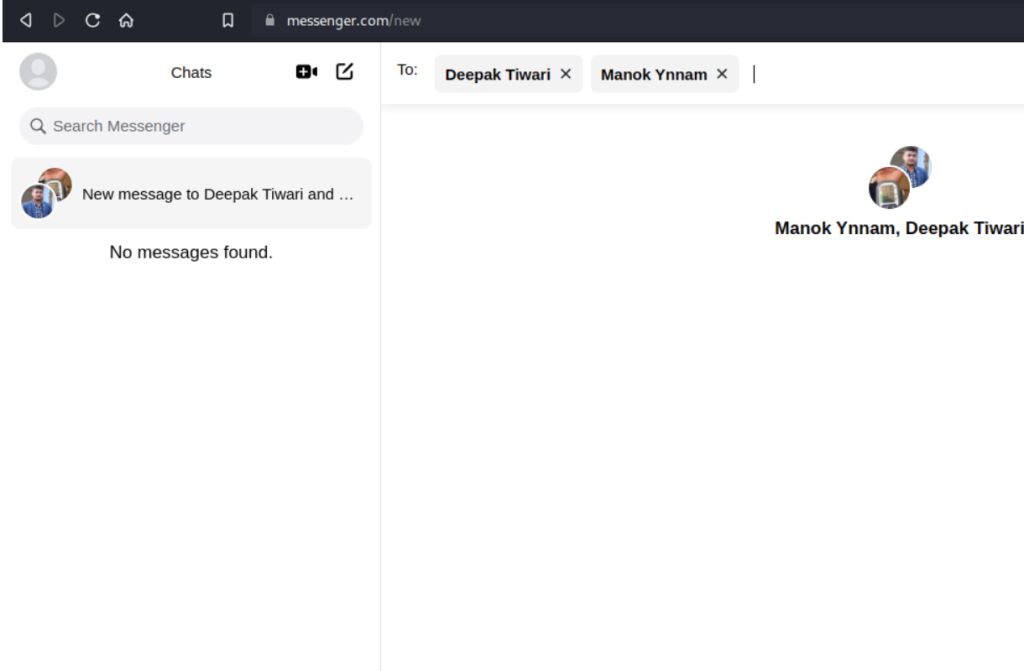Open your profile avatar menu
Screen dimensions: 1024x671
[38, 71]
